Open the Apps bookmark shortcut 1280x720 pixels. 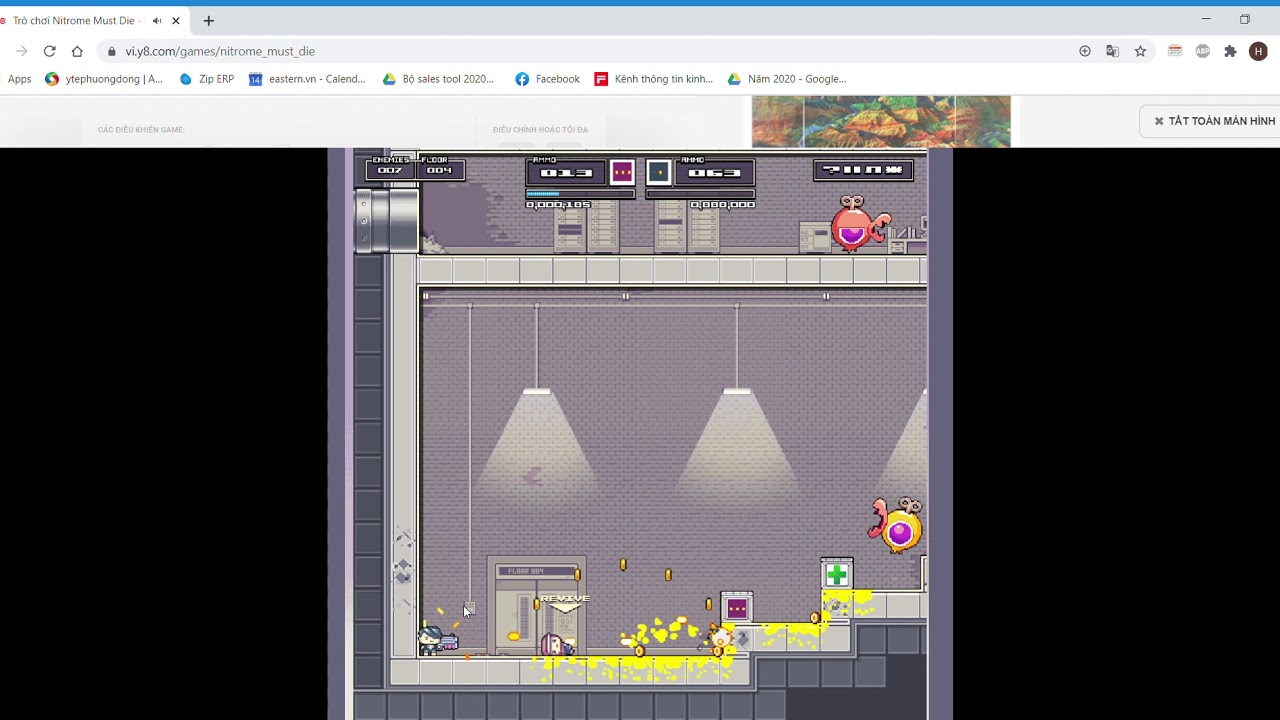click(20, 79)
